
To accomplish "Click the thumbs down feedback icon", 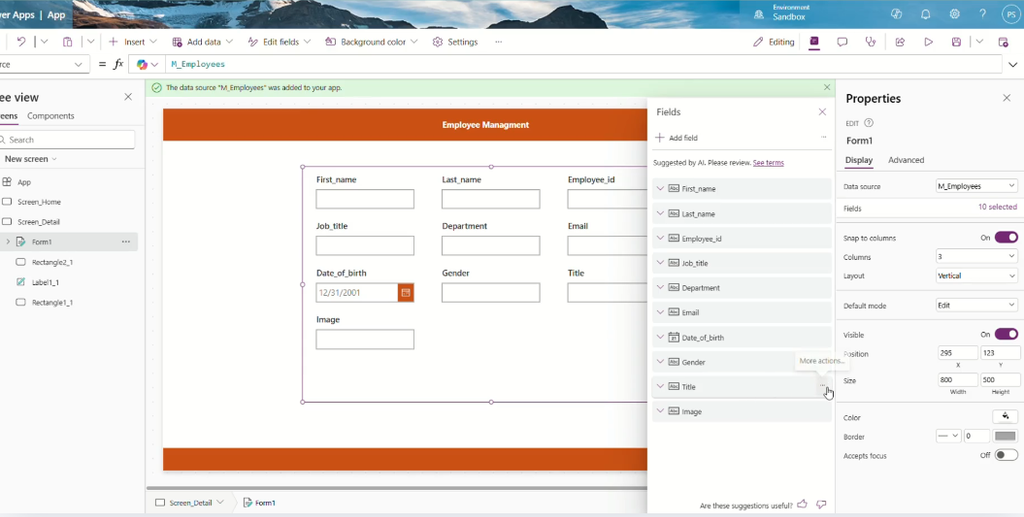I will [822, 504].
